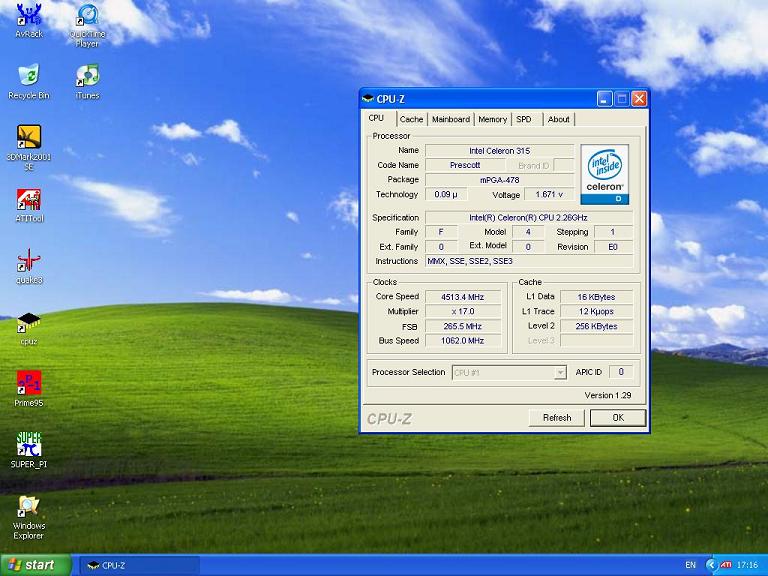Viewport: 768px width, 576px height.
Task: Select the quake3 desktop icon
Action: [x=29, y=266]
